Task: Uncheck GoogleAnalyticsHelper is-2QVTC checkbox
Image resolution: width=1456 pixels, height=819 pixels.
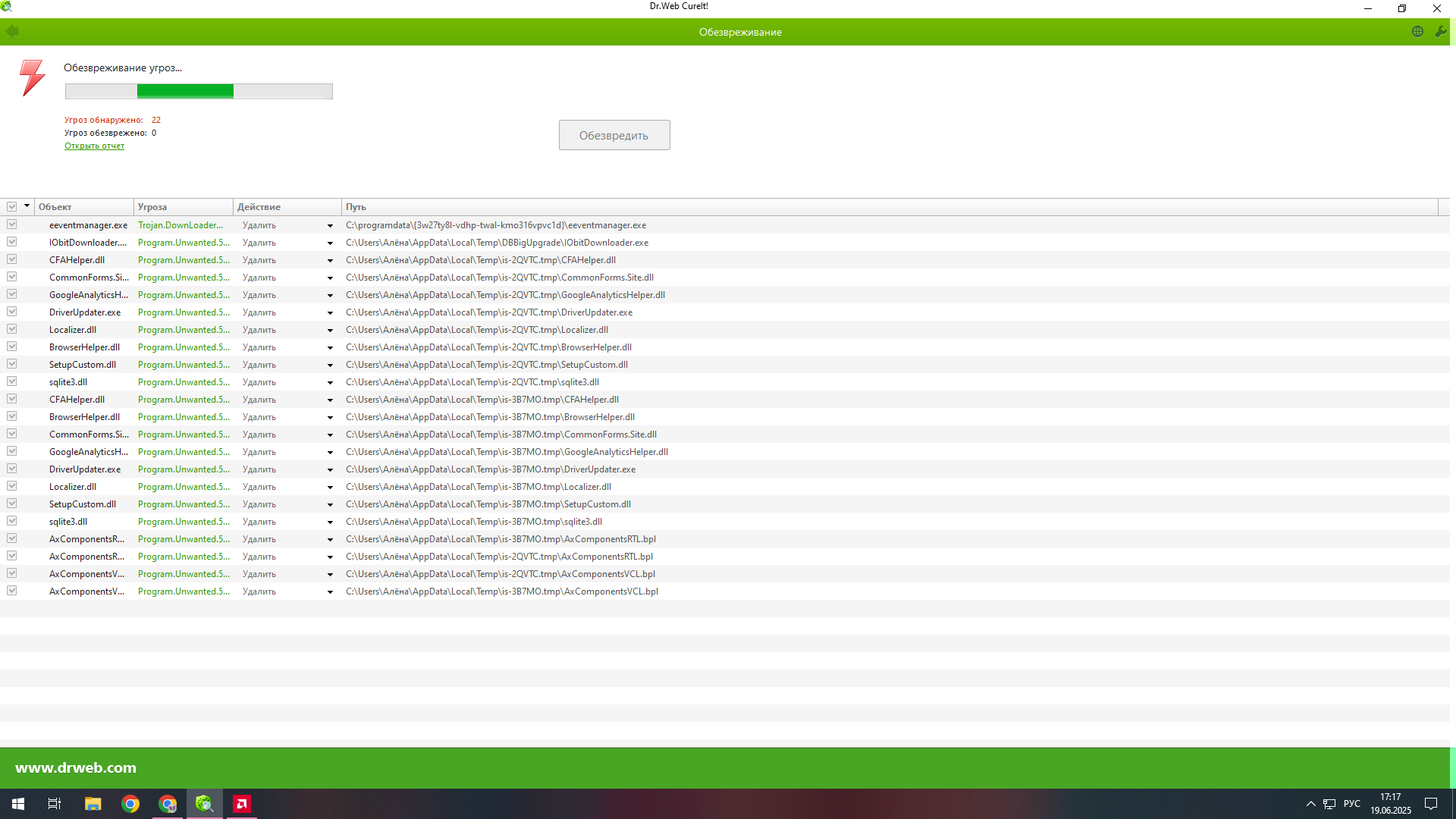Action: [12, 294]
